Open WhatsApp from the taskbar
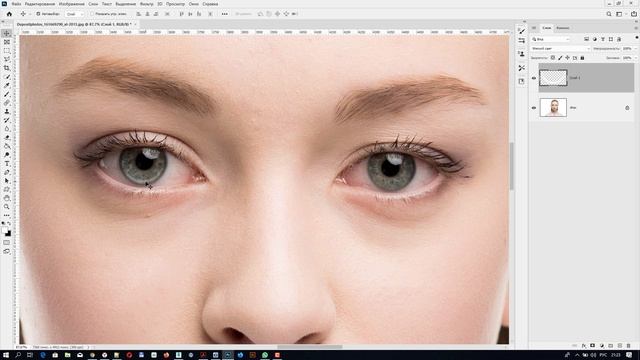 (265, 355)
